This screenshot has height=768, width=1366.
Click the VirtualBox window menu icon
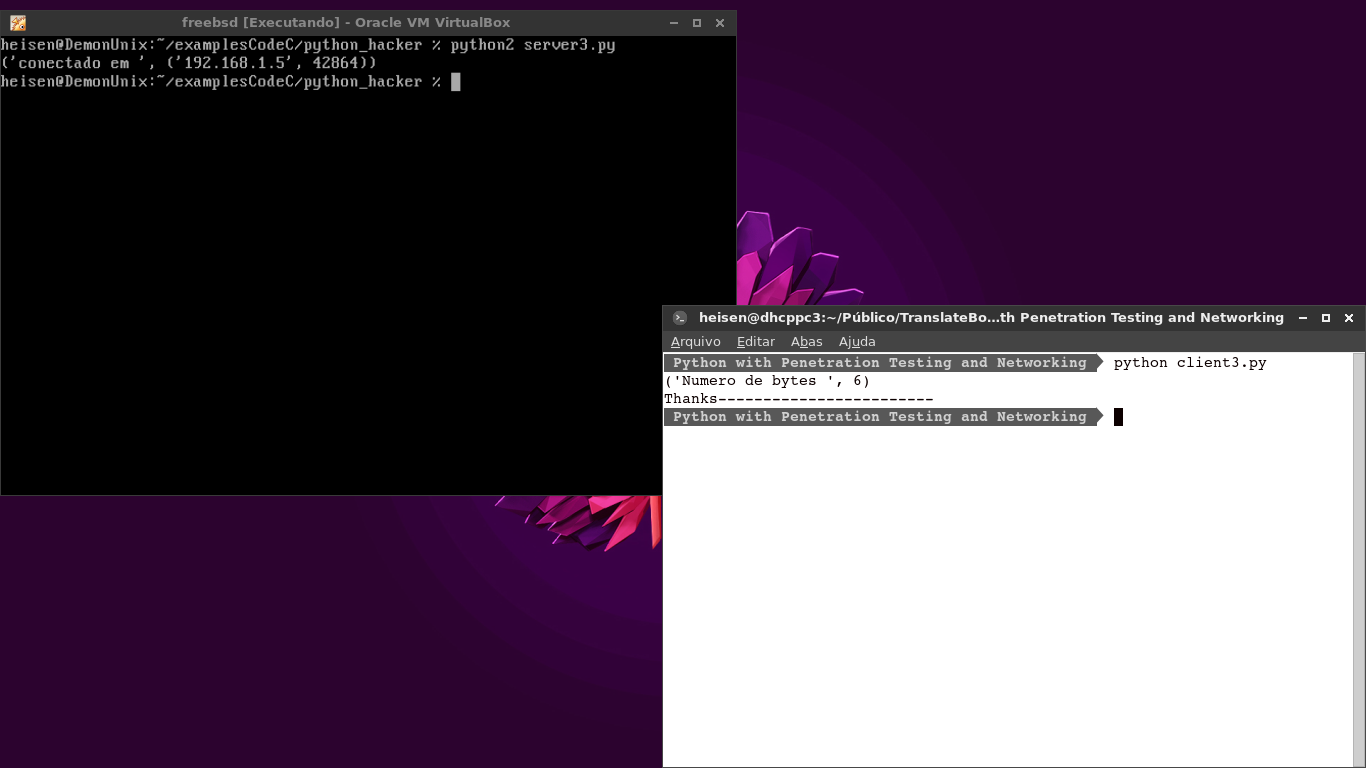pos(18,23)
